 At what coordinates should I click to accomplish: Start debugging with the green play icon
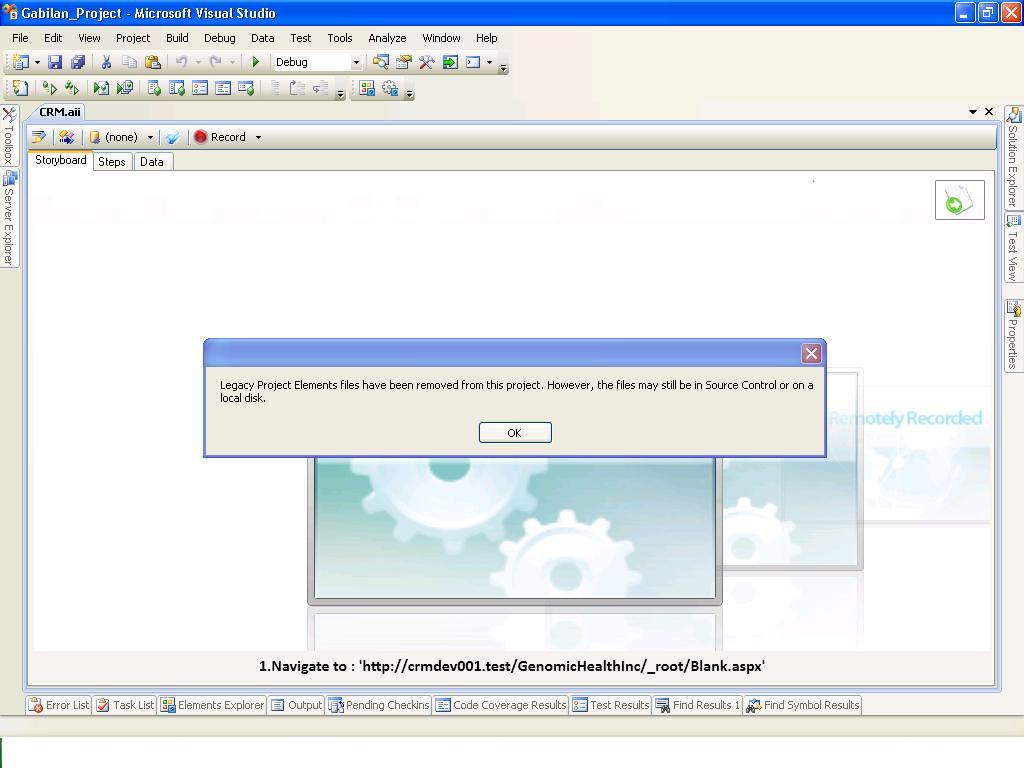pos(255,62)
